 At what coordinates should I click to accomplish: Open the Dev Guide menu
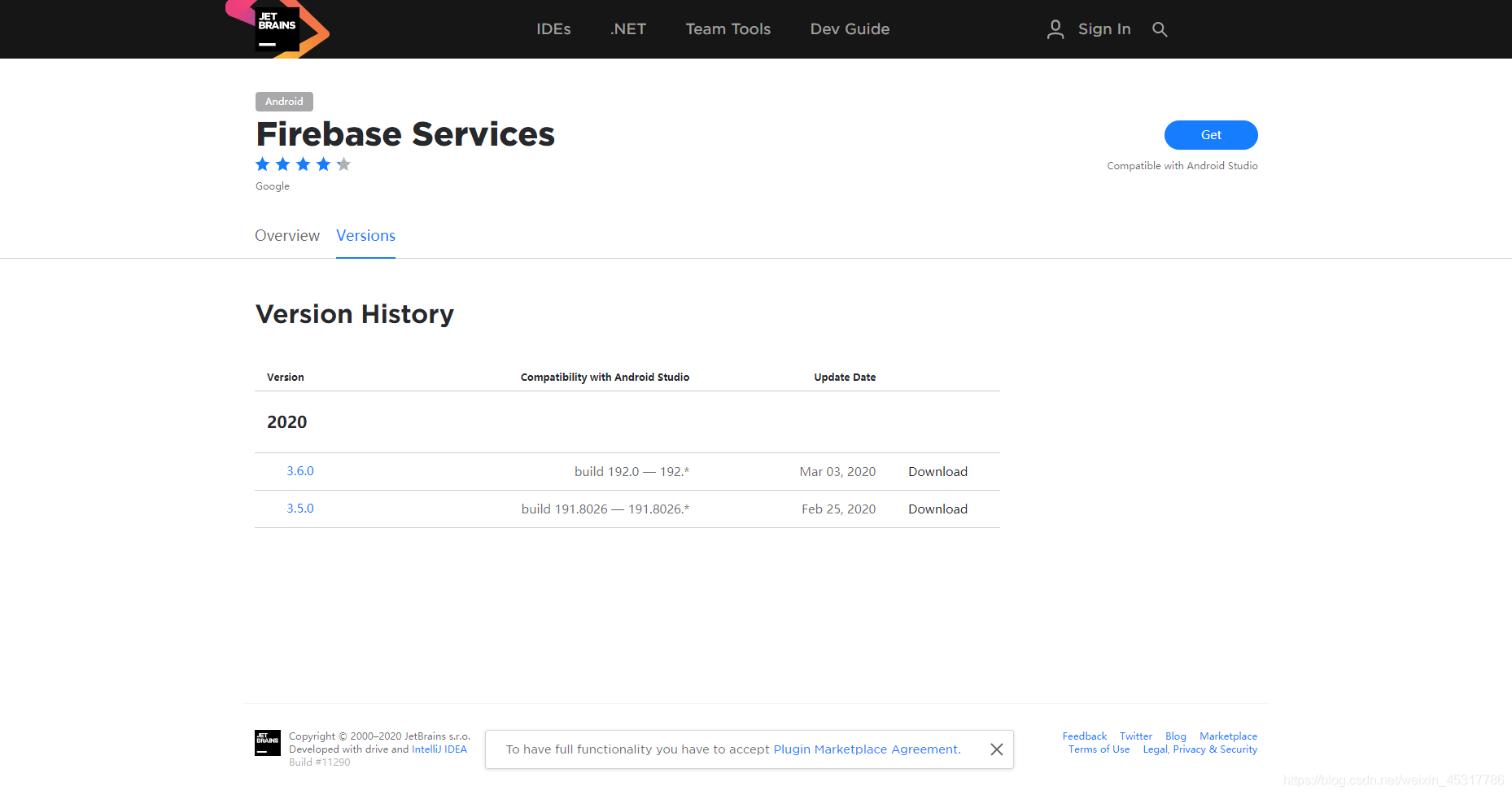(850, 29)
